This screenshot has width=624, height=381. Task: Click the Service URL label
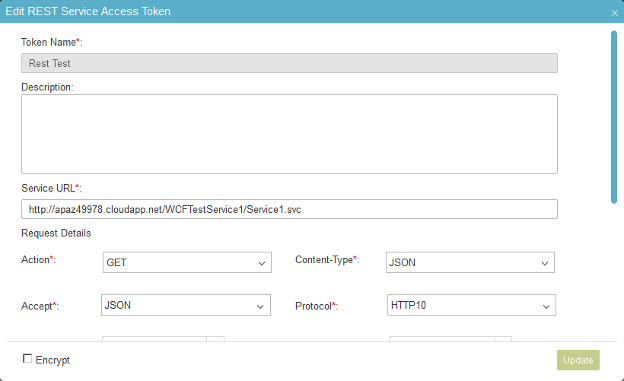[51, 188]
